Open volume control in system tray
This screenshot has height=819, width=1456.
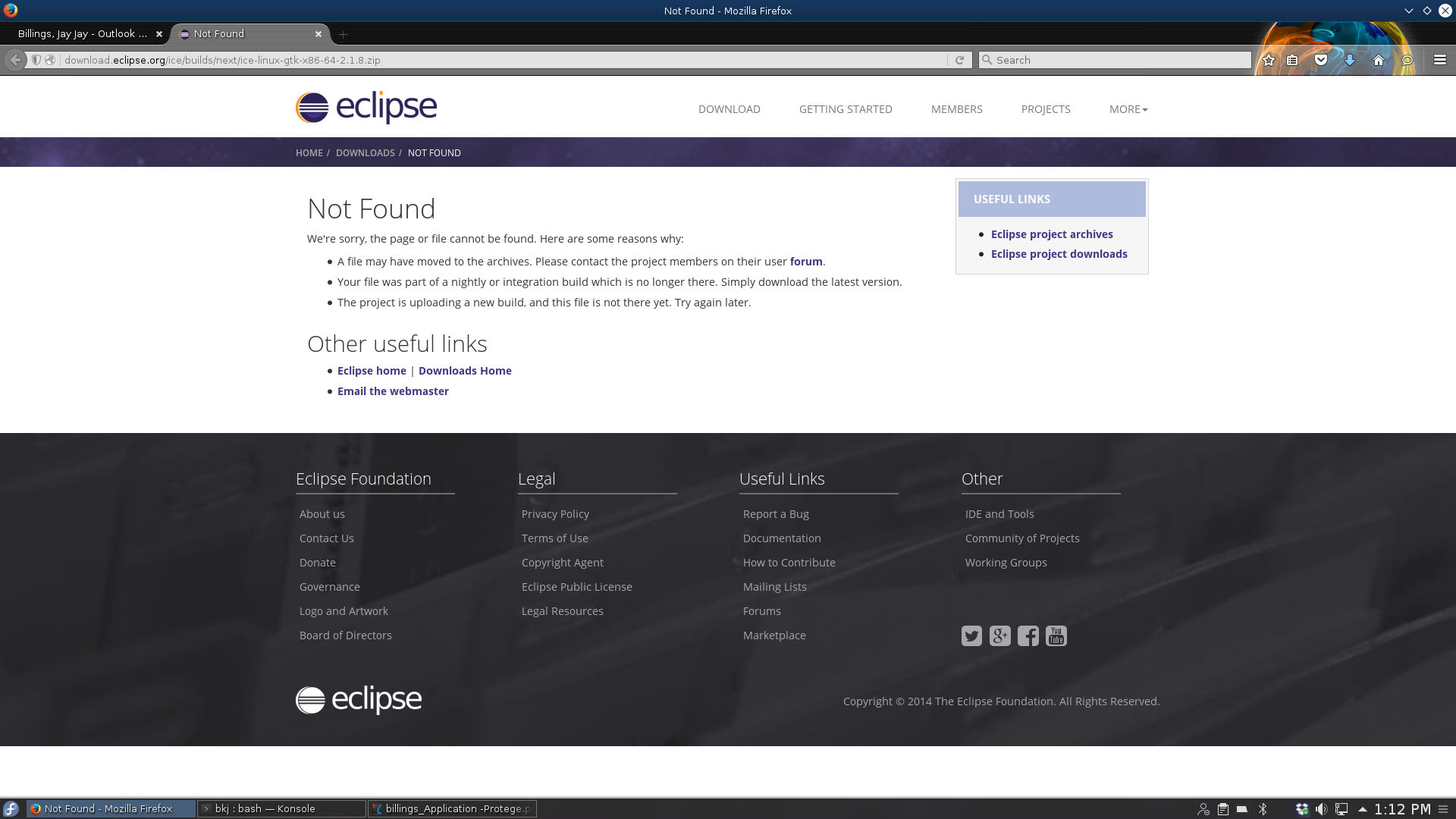(1322, 809)
